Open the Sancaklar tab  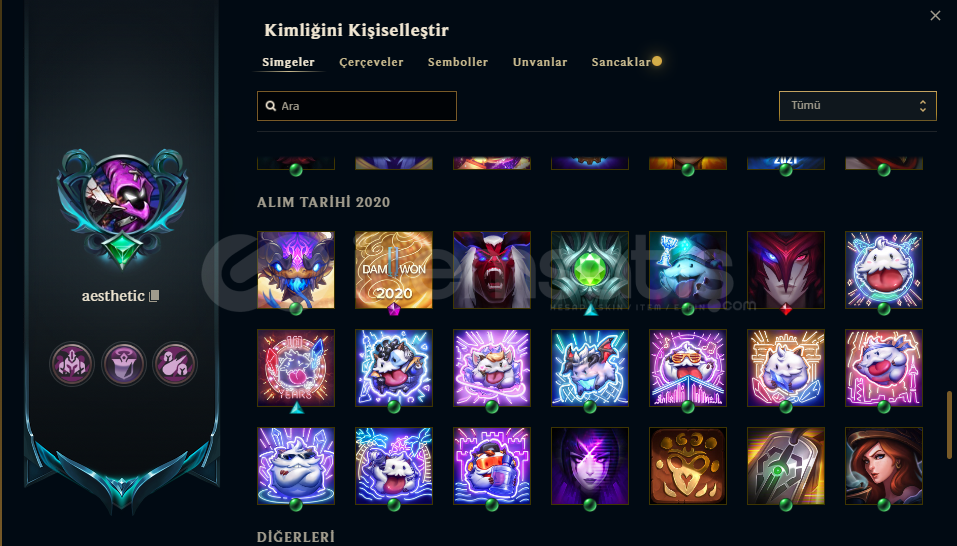click(x=621, y=62)
